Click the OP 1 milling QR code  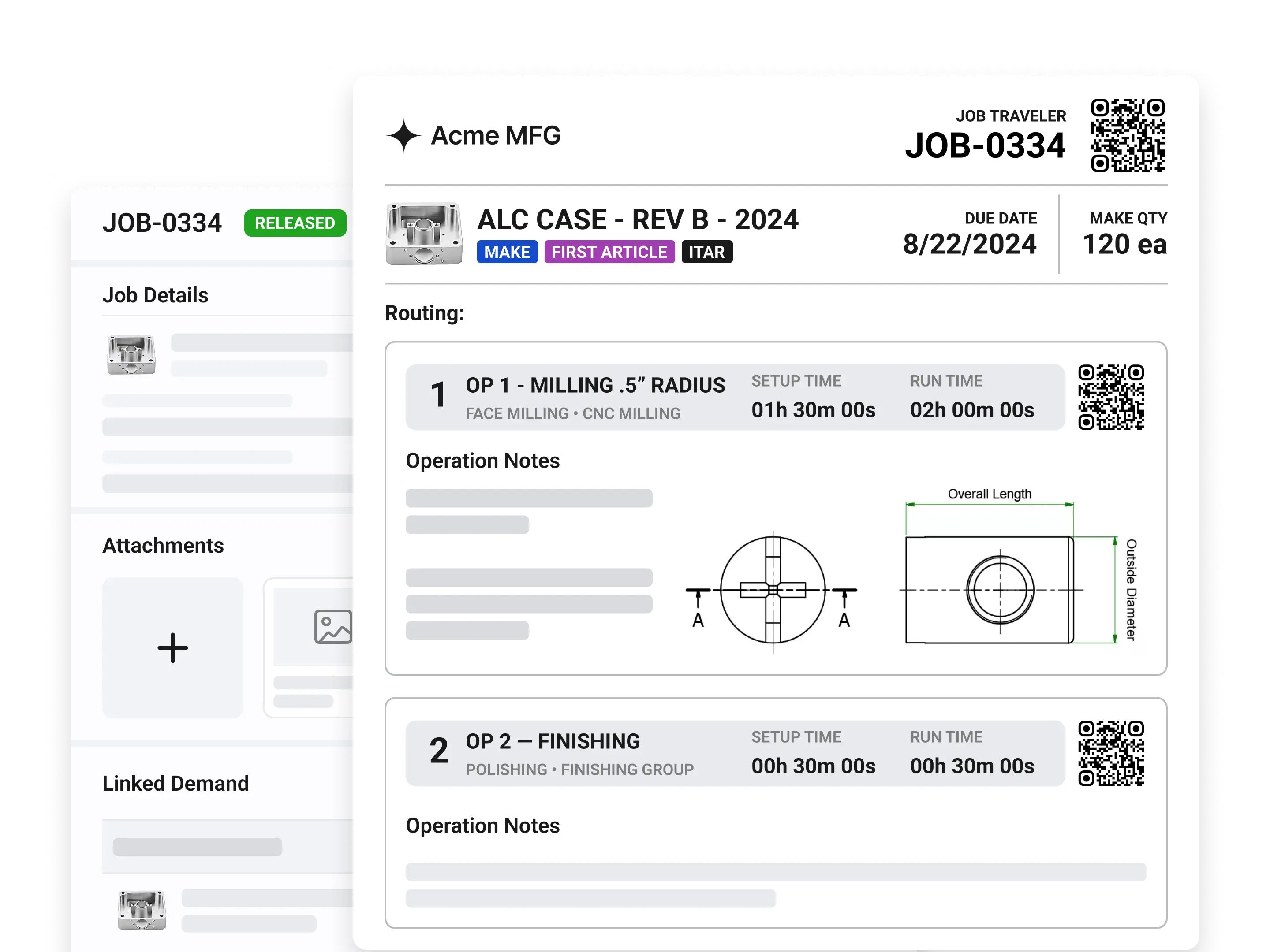click(x=1111, y=397)
